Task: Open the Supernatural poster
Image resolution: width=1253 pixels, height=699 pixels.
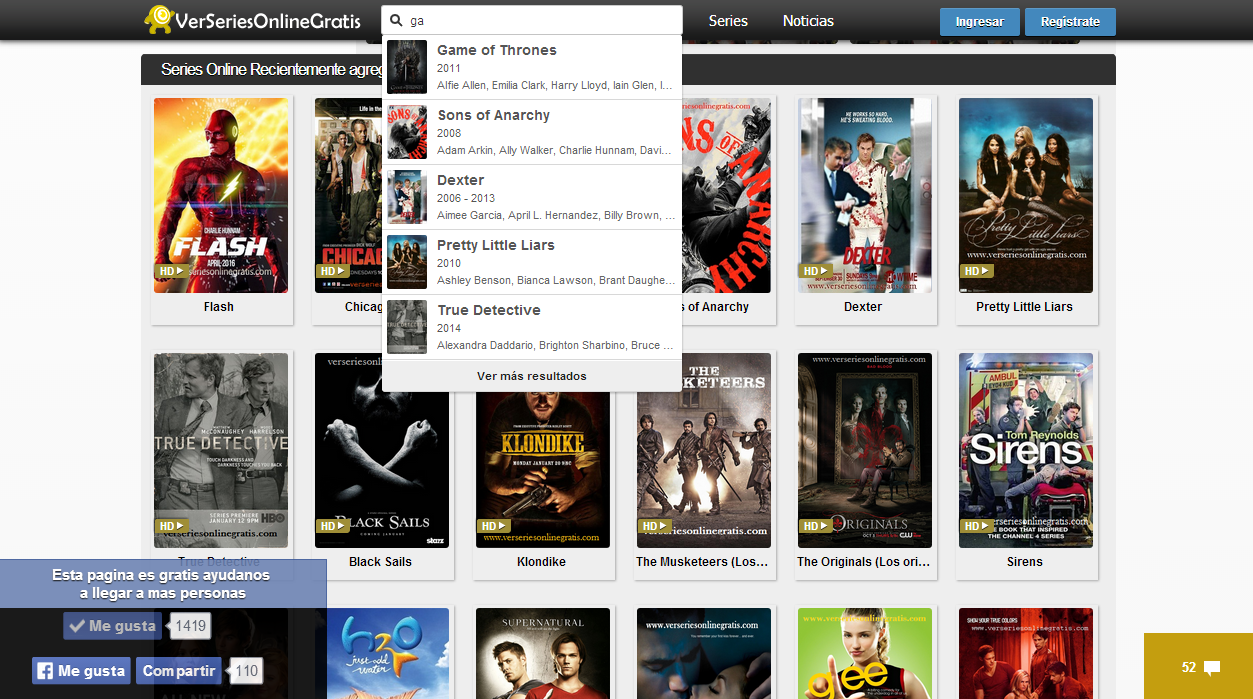Action: coord(543,653)
